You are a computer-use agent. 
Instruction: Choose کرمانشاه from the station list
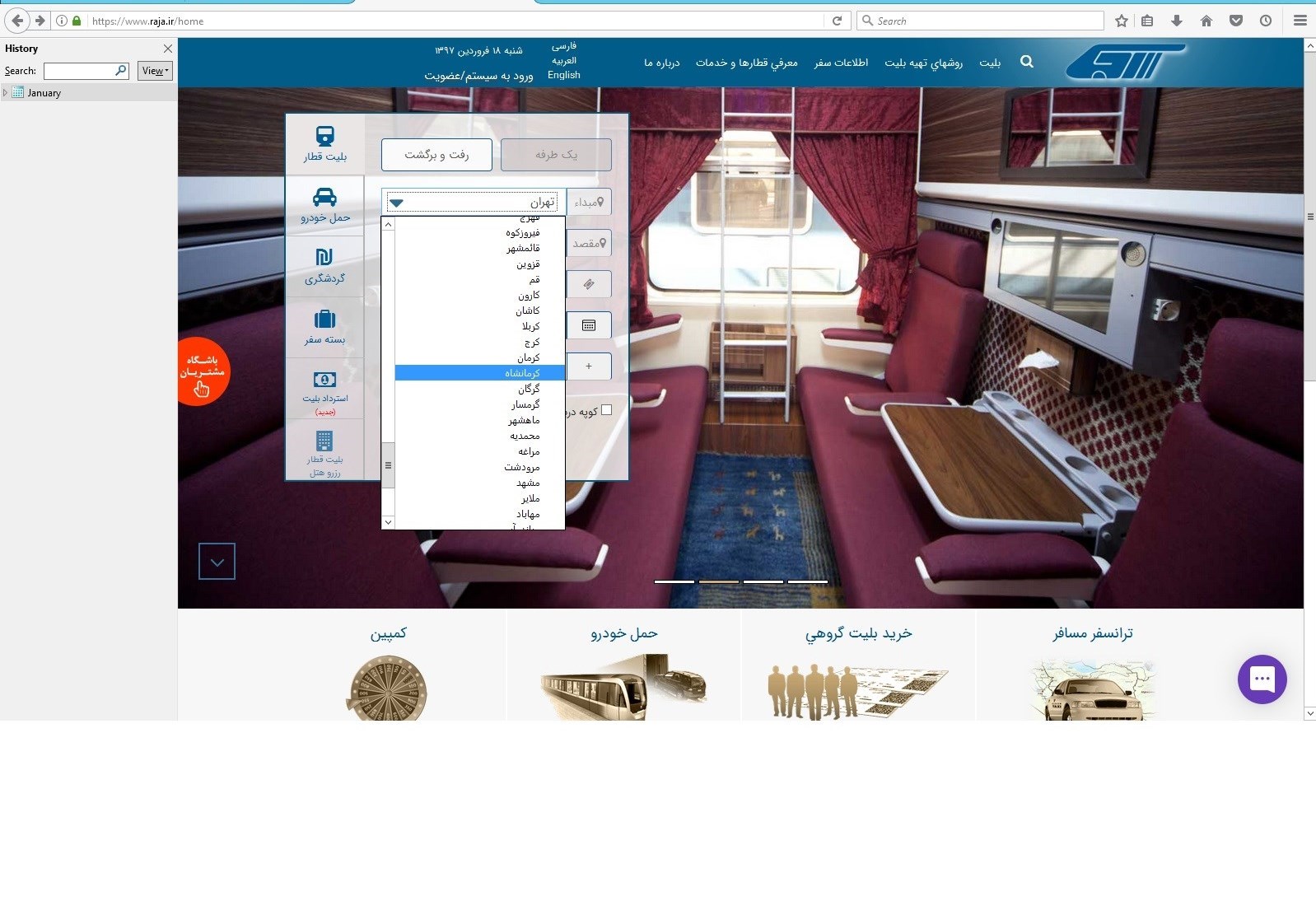pyautogui.click(x=522, y=373)
